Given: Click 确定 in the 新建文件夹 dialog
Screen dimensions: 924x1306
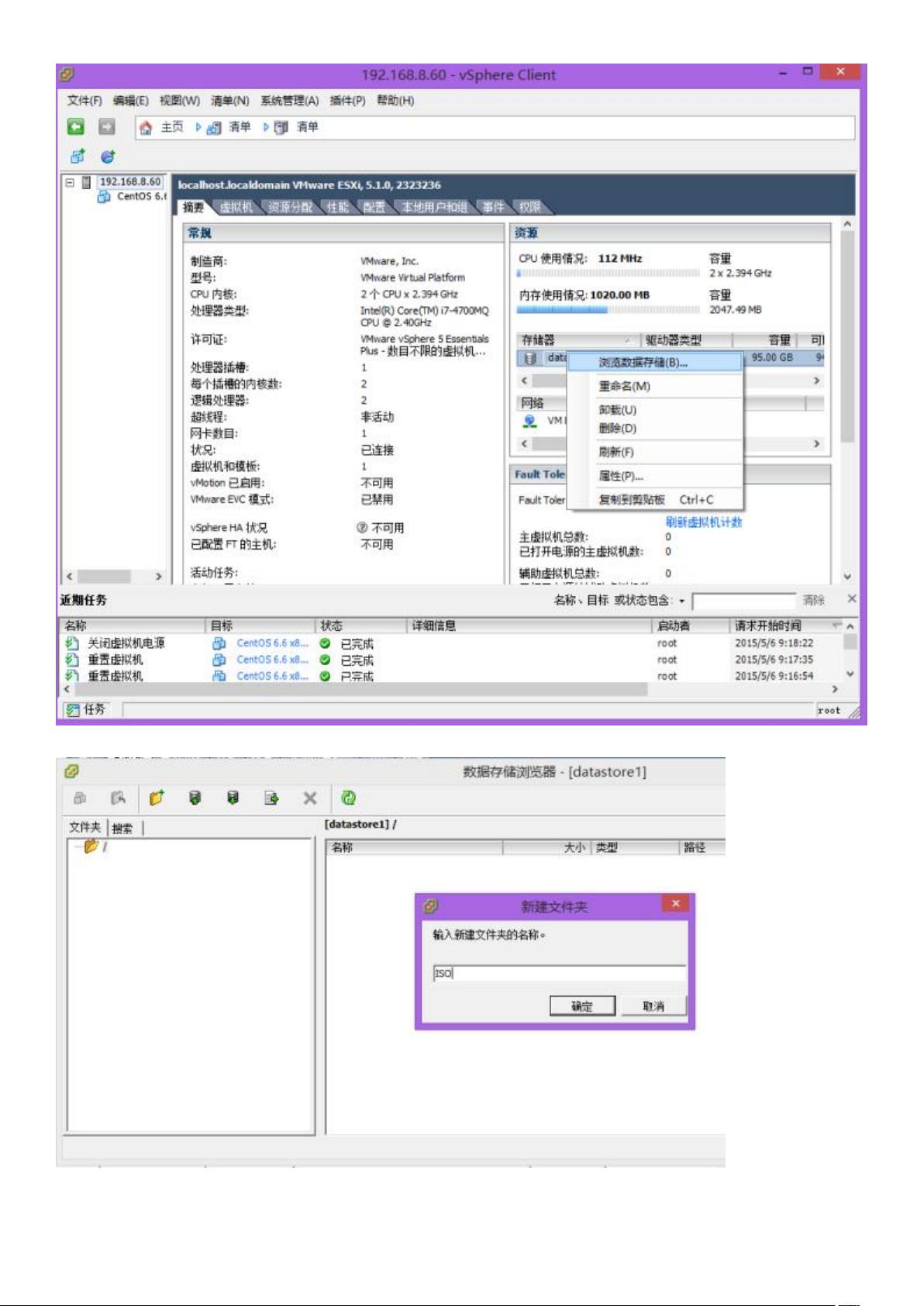Looking at the screenshot, I should point(582,1006).
